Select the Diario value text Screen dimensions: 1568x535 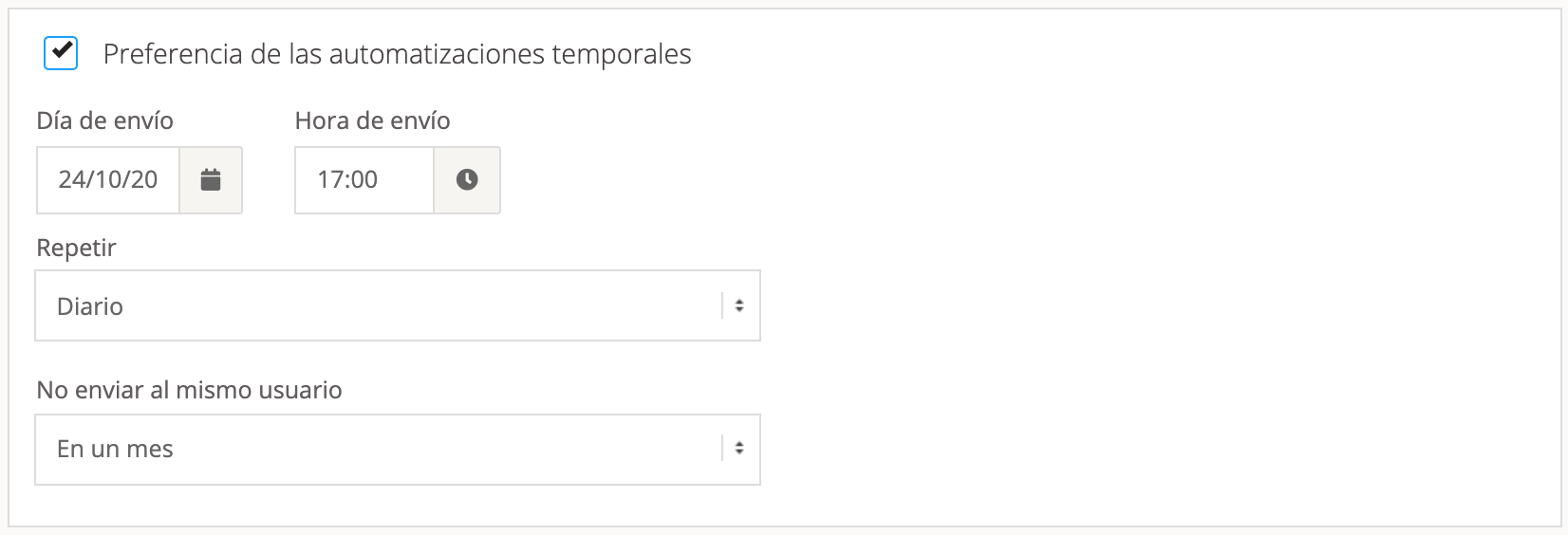[x=90, y=306]
